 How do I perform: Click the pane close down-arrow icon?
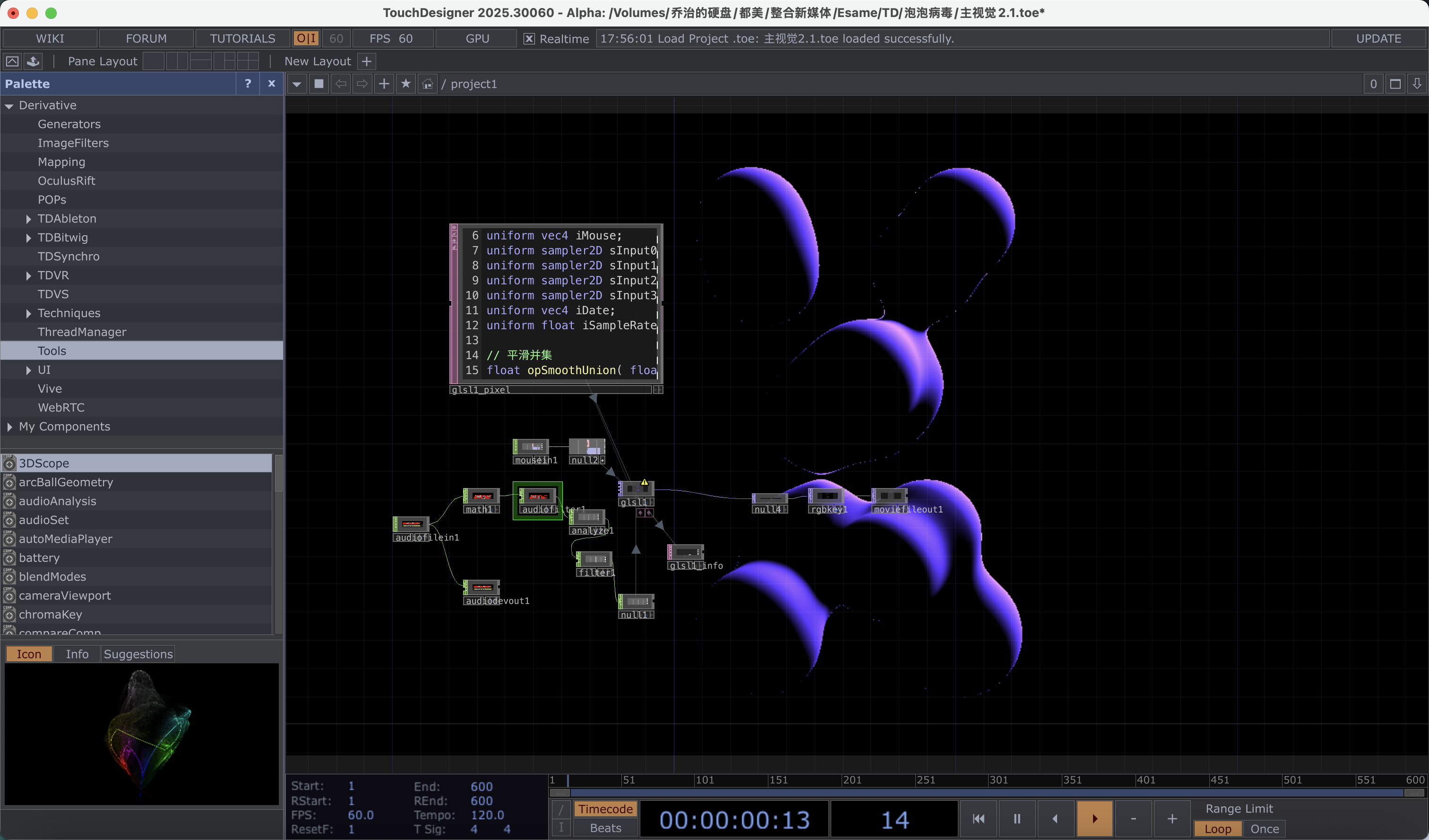[x=1417, y=84]
